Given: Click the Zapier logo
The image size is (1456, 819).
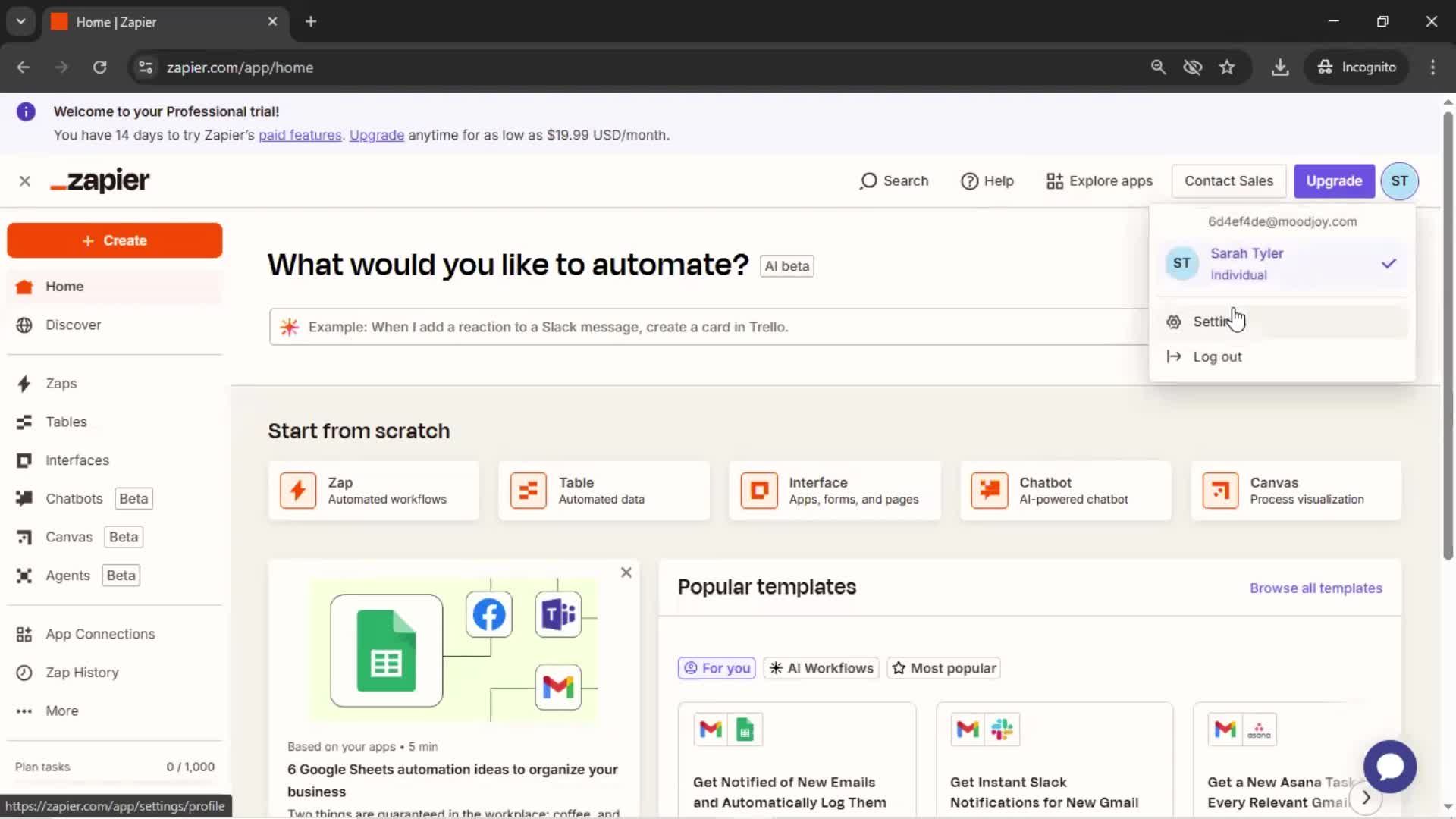Looking at the screenshot, I should tap(100, 180).
